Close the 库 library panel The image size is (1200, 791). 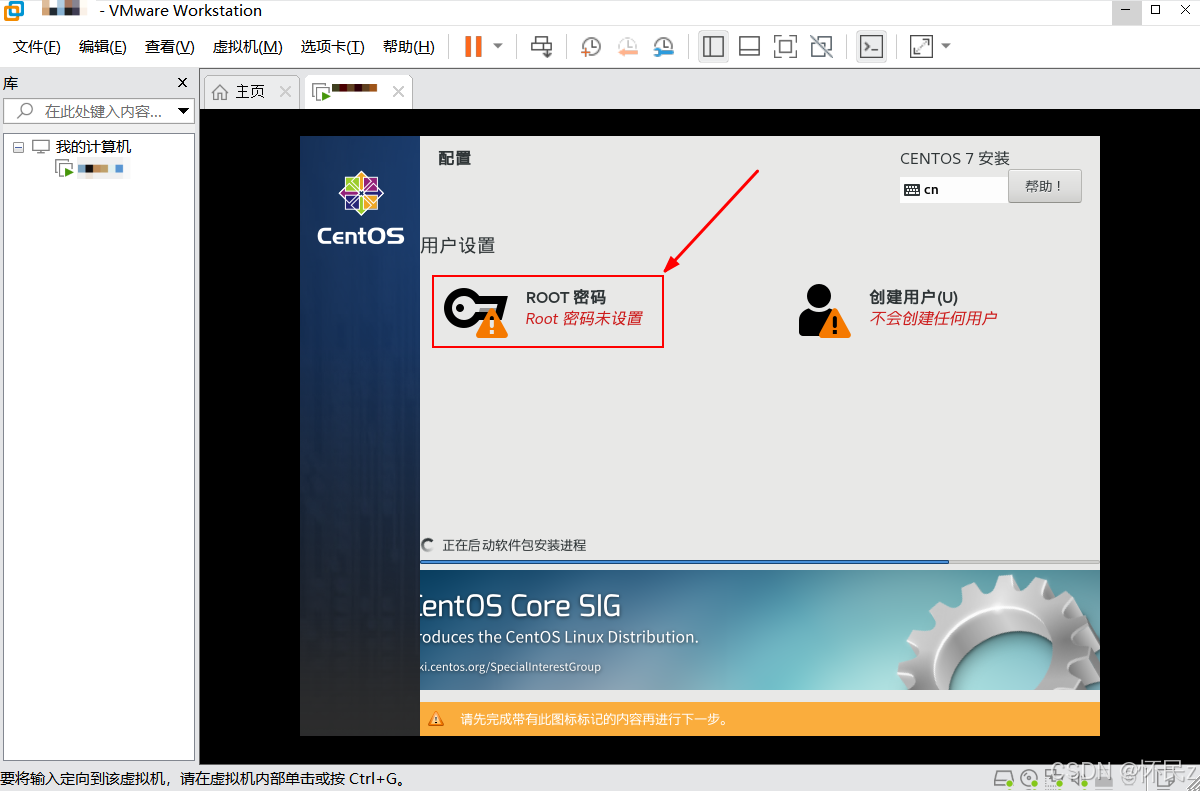182,83
